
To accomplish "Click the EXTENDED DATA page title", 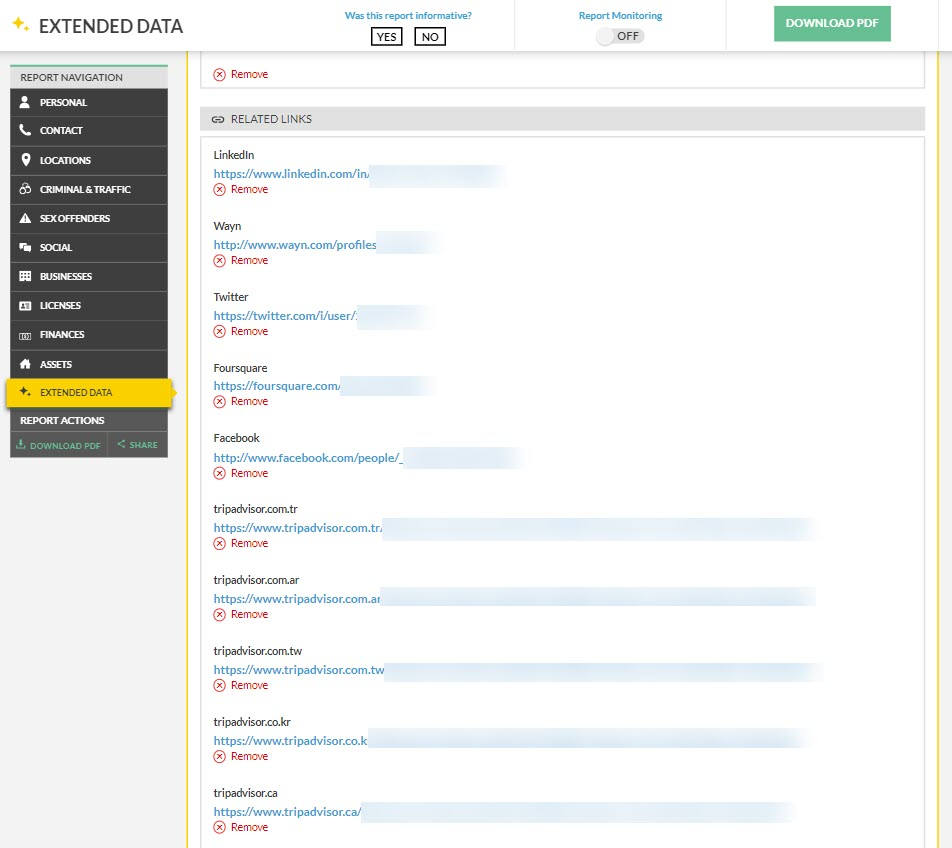I will click(x=110, y=26).
